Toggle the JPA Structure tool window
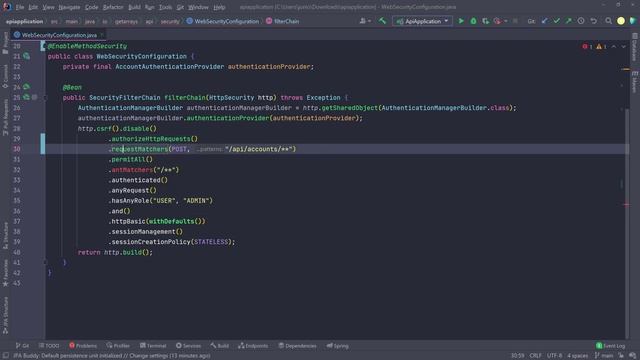Image resolution: width=640 pixels, height=360 pixels. point(5,315)
